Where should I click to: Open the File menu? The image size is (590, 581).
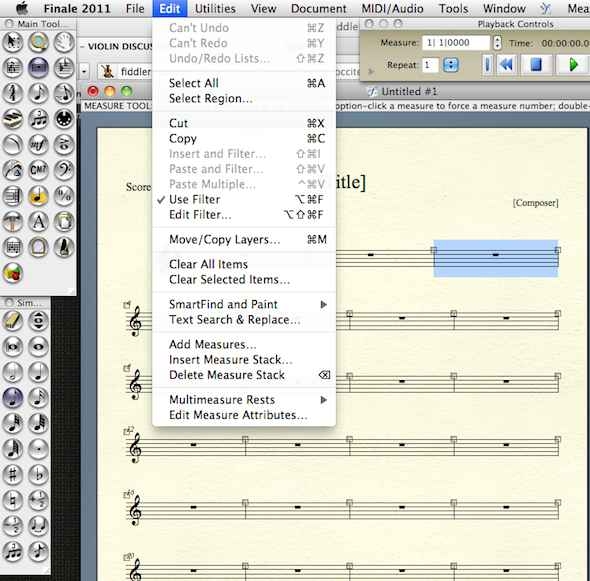point(135,8)
